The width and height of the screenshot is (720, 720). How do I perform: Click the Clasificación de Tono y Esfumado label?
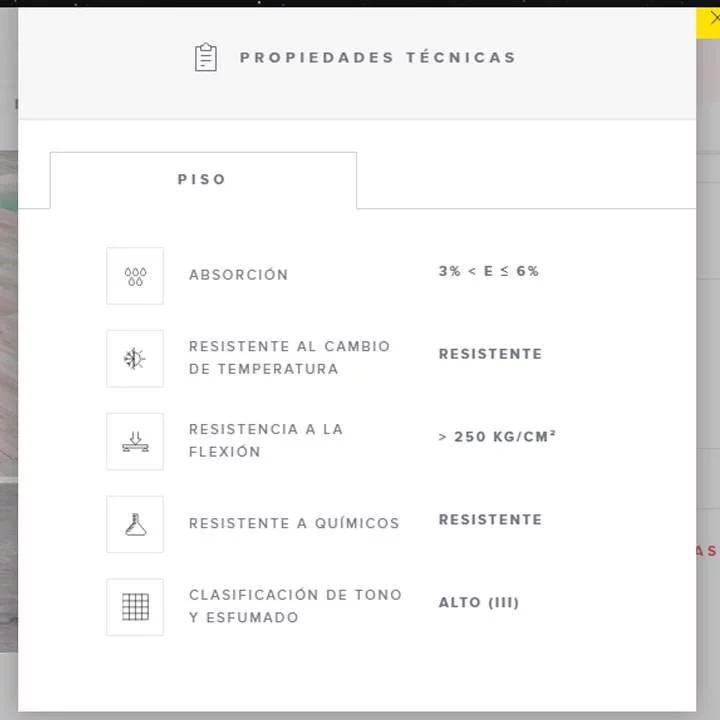pos(295,606)
